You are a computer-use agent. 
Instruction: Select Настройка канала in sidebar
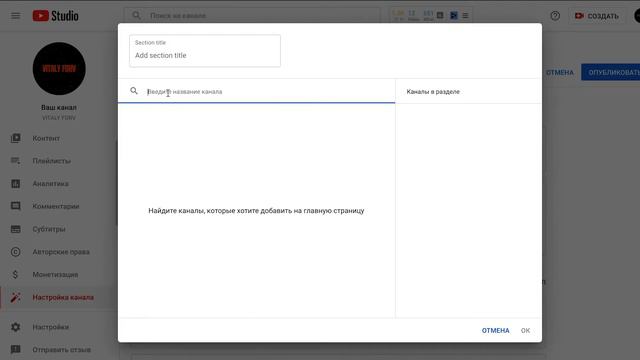tap(63, 298)
